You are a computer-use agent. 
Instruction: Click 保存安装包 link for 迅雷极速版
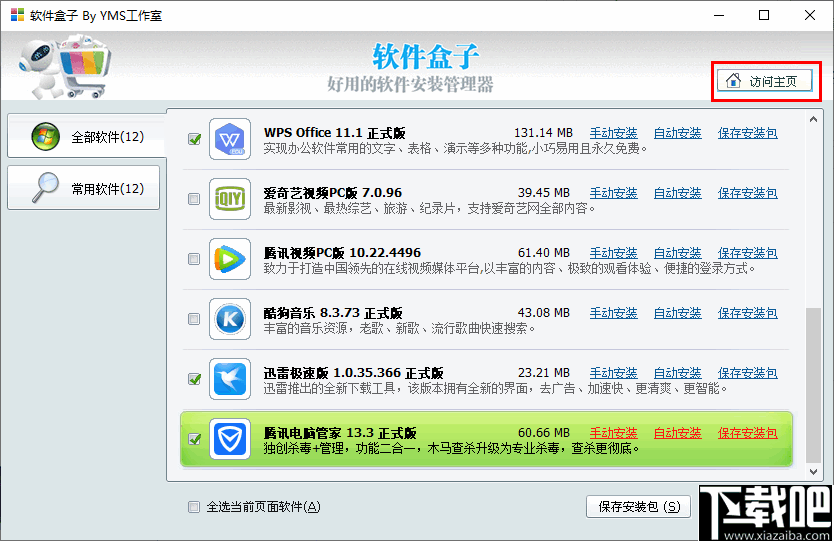click(x=747, y=373)
